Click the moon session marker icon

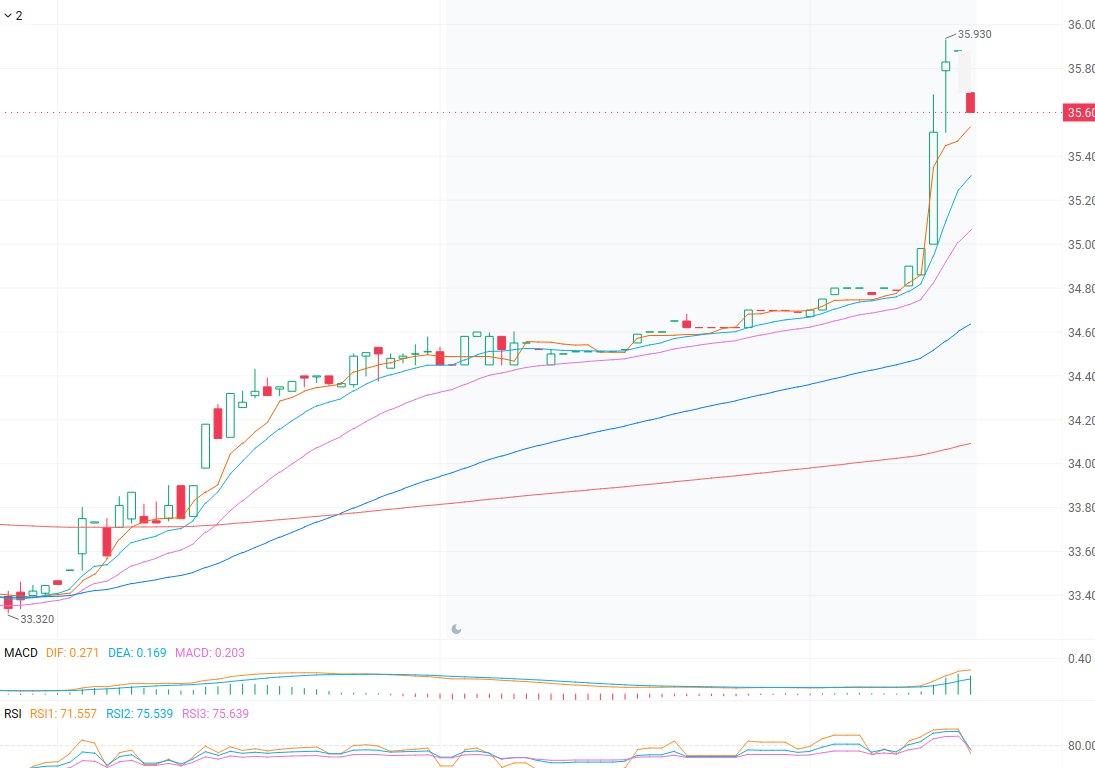(456, 629)
